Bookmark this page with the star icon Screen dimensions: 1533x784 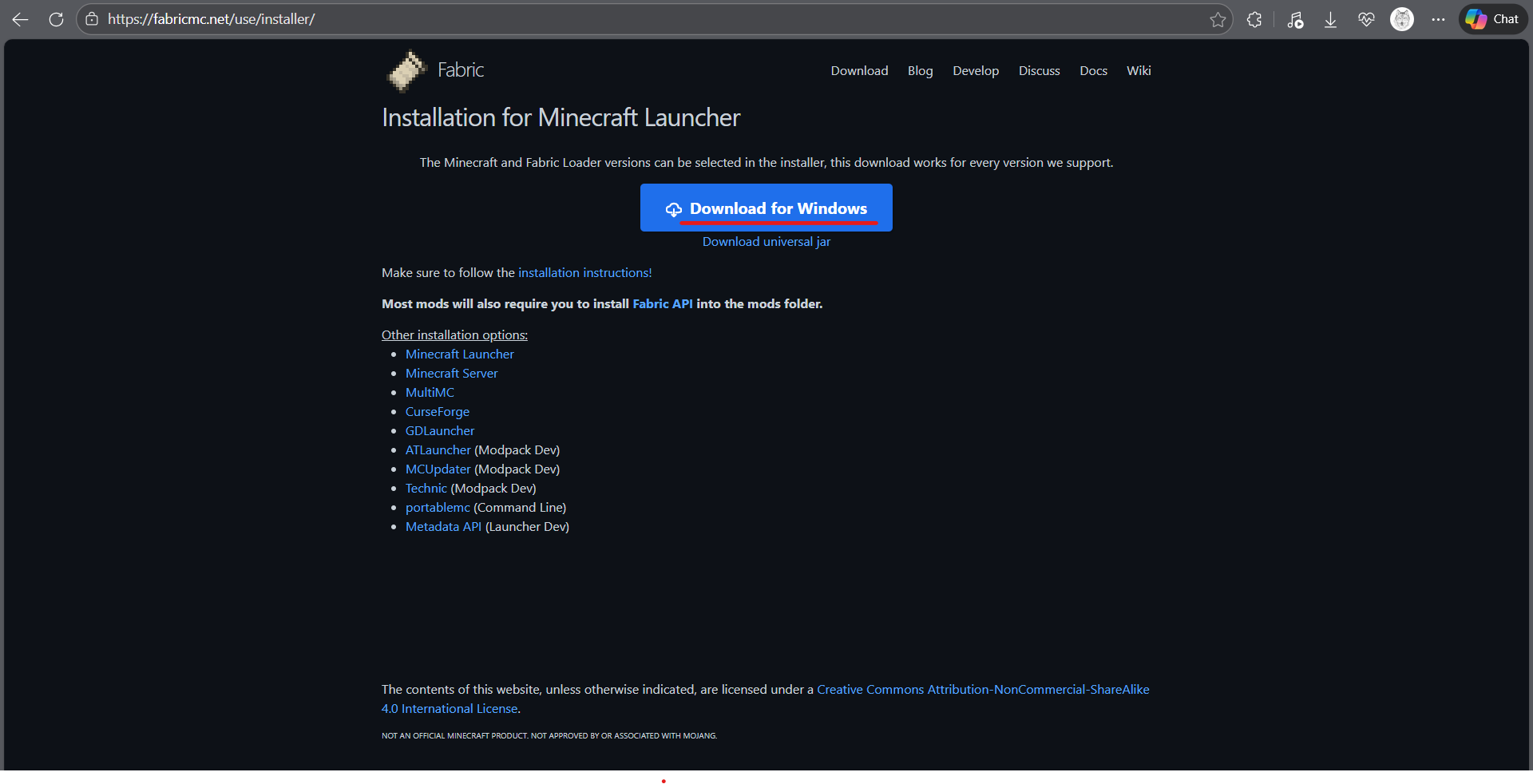coord(1217,19)
